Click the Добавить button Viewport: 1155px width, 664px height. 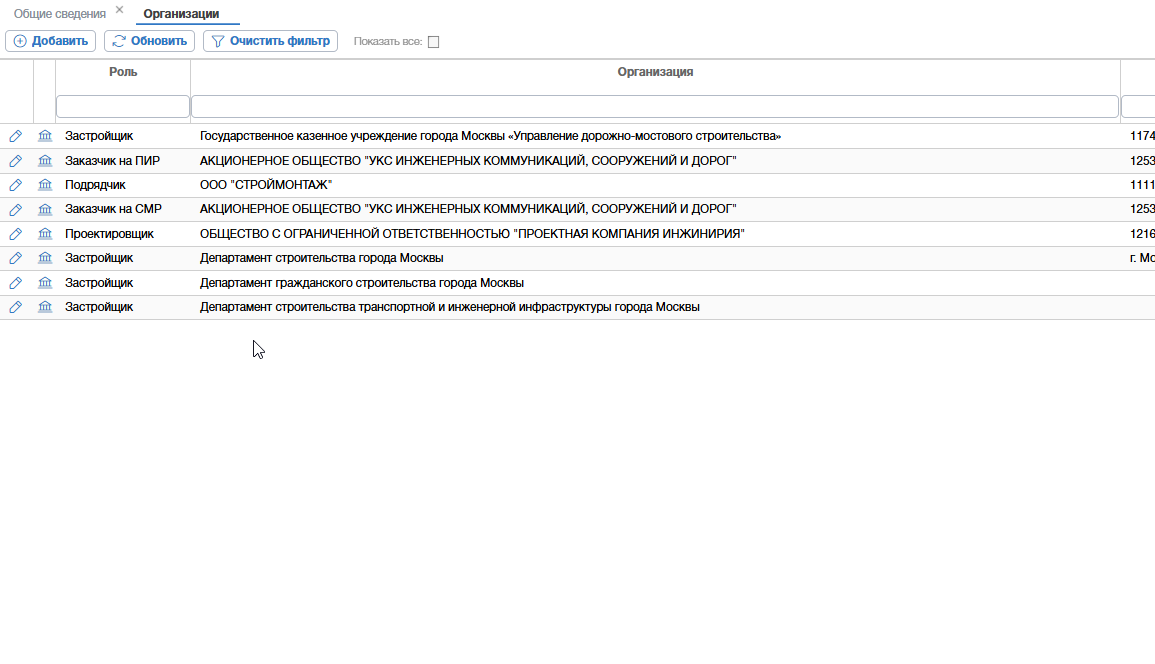[51, 41]
